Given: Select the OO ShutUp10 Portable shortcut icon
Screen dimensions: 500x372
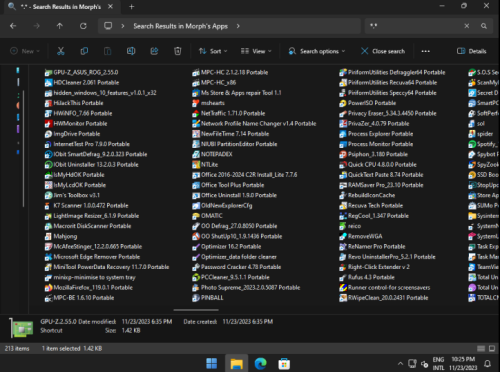Looking at the screenshot, I should tap(196, 236).
